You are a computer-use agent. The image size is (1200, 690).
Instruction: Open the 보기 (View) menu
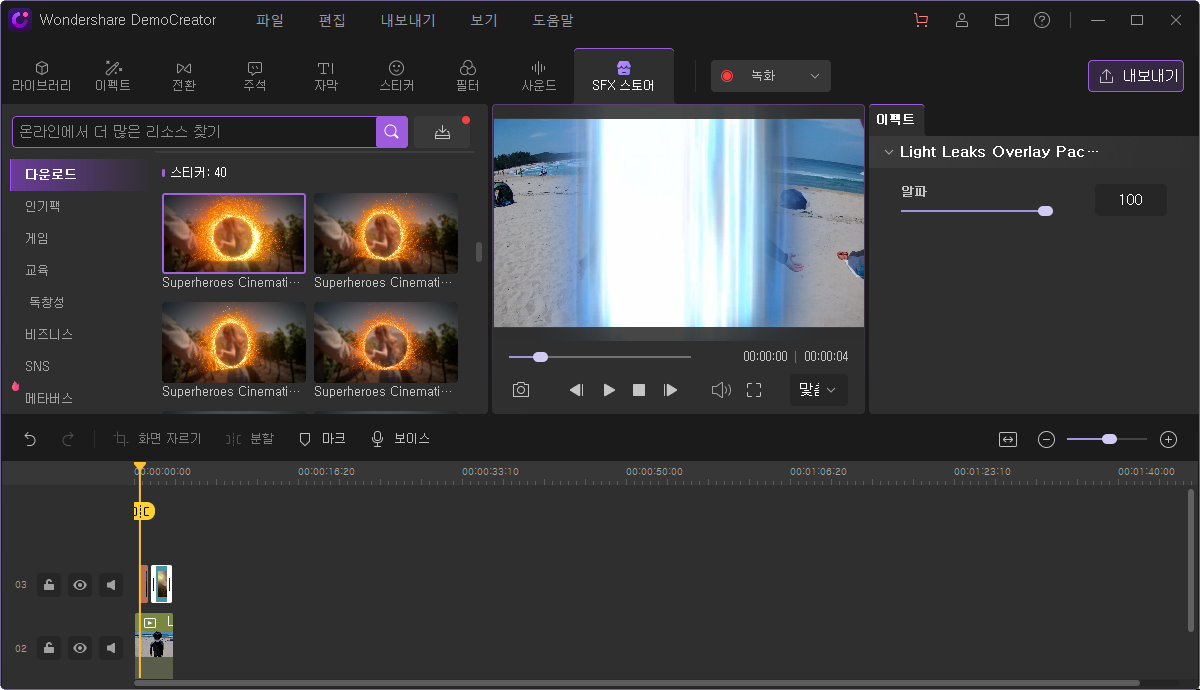pyautogui.click(x=482, y=20)
